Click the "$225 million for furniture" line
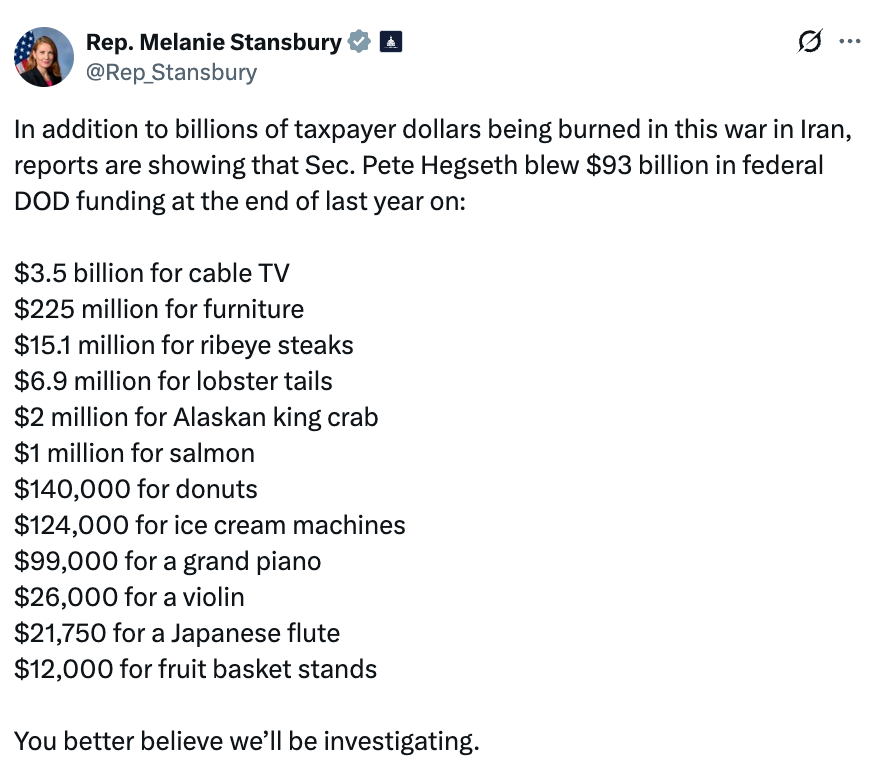The image size is (888, 766). (159, 309)
